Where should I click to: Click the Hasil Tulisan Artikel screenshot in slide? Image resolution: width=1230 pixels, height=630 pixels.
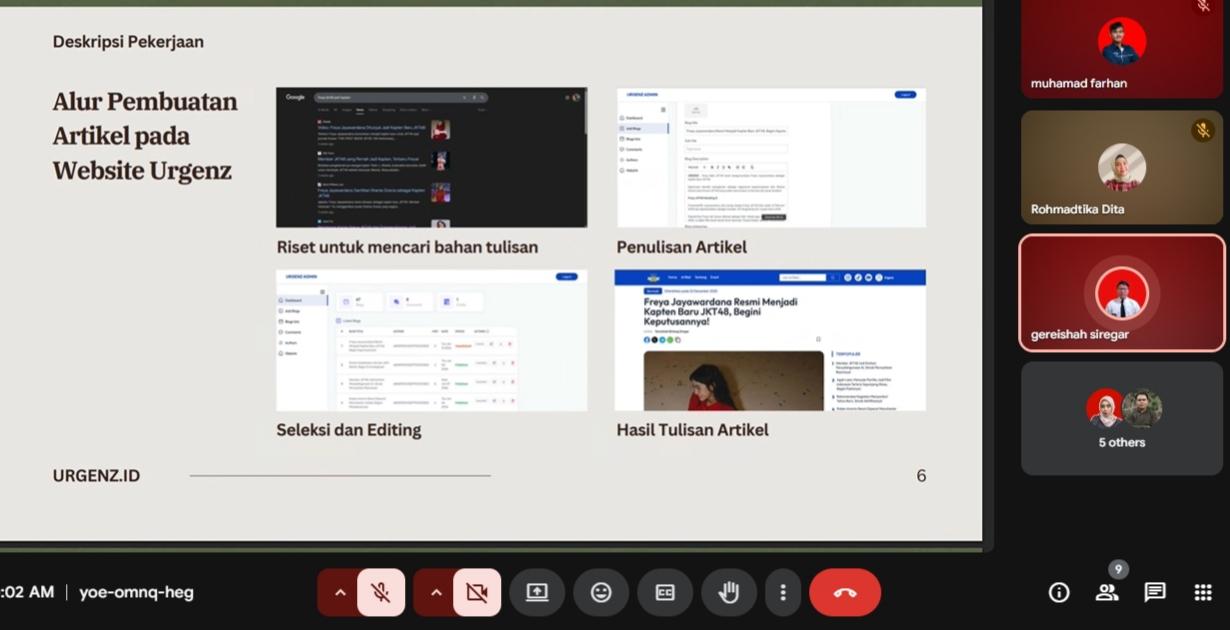pos(770,340)
